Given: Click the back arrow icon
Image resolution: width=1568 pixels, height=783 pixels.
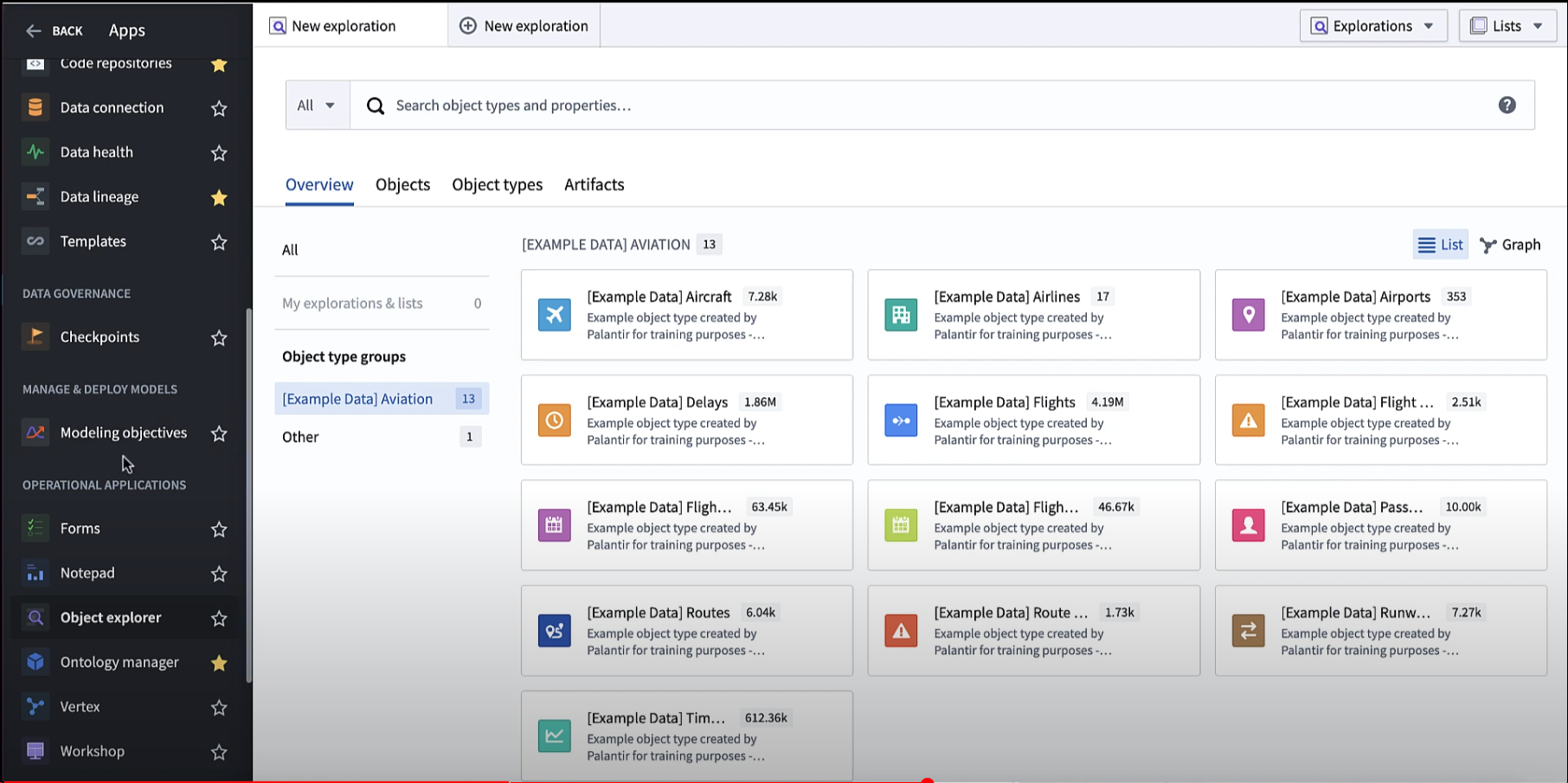Looking at the screenshot, I should click(33, 30).
